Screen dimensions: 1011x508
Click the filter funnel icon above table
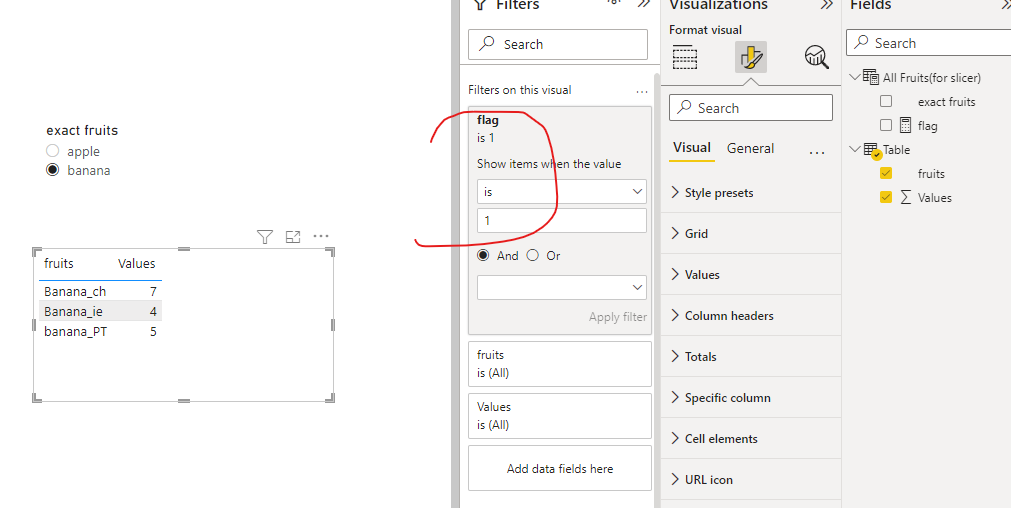click(x=264, y=237)
